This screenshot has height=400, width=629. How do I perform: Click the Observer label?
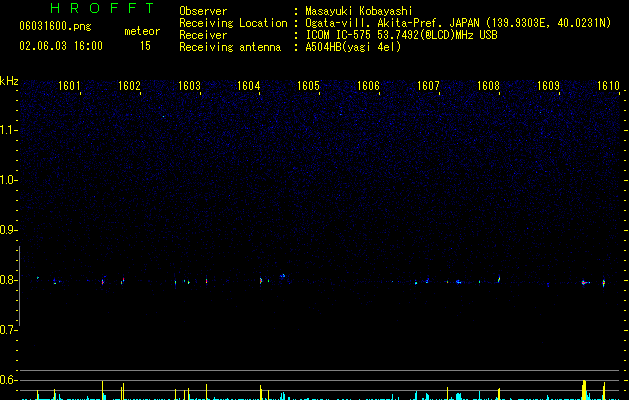203,11
